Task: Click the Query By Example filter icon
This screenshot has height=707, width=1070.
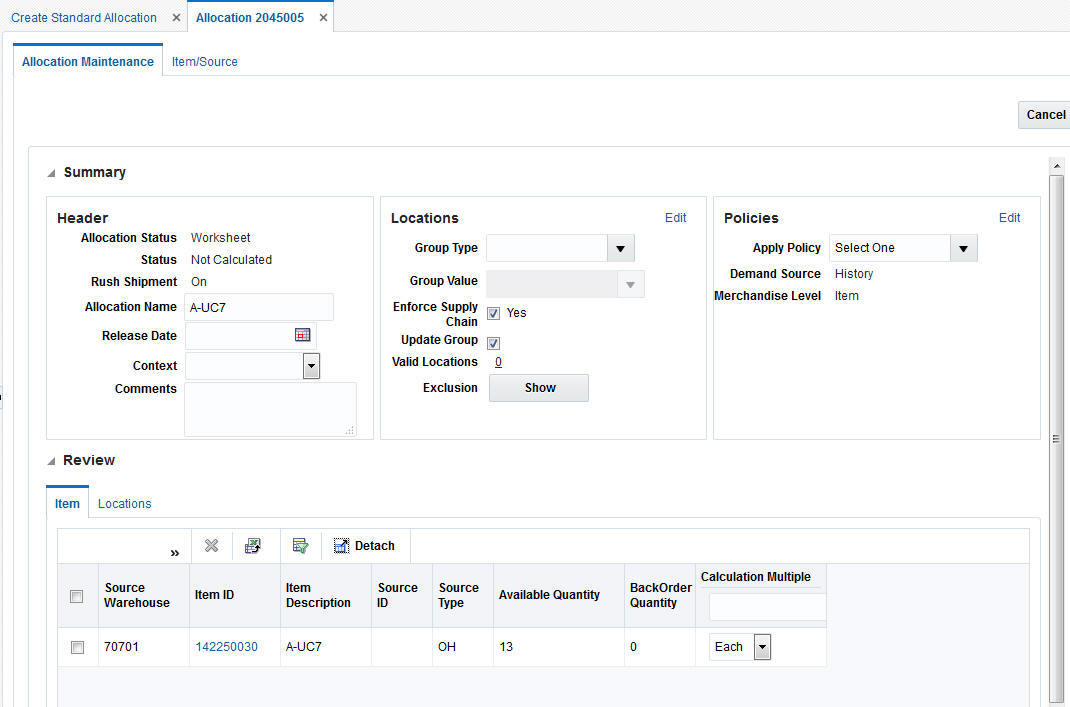Action: click(300, 545)
